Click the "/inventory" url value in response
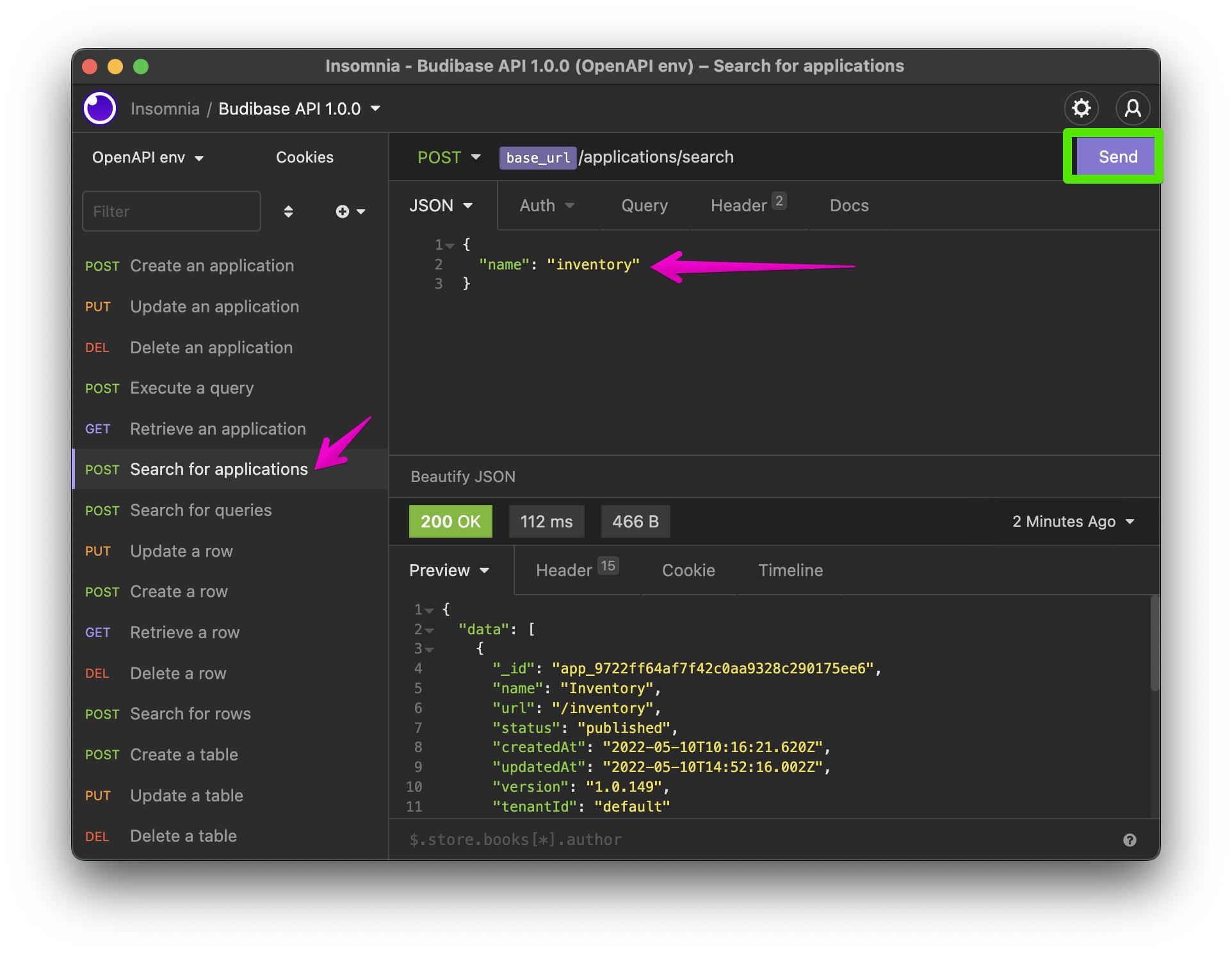Viewport: 1232px width, 955px height. (603, 709)
